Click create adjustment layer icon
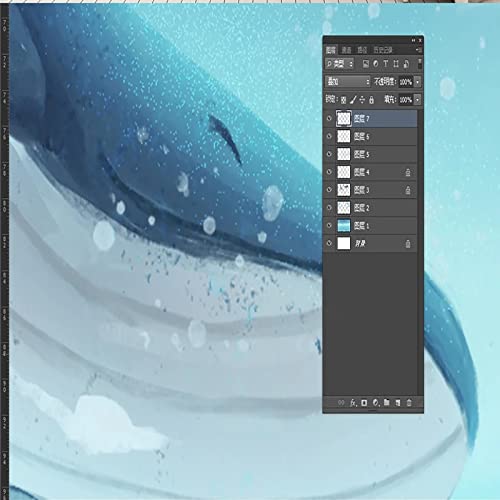 [x=376, y=403]
